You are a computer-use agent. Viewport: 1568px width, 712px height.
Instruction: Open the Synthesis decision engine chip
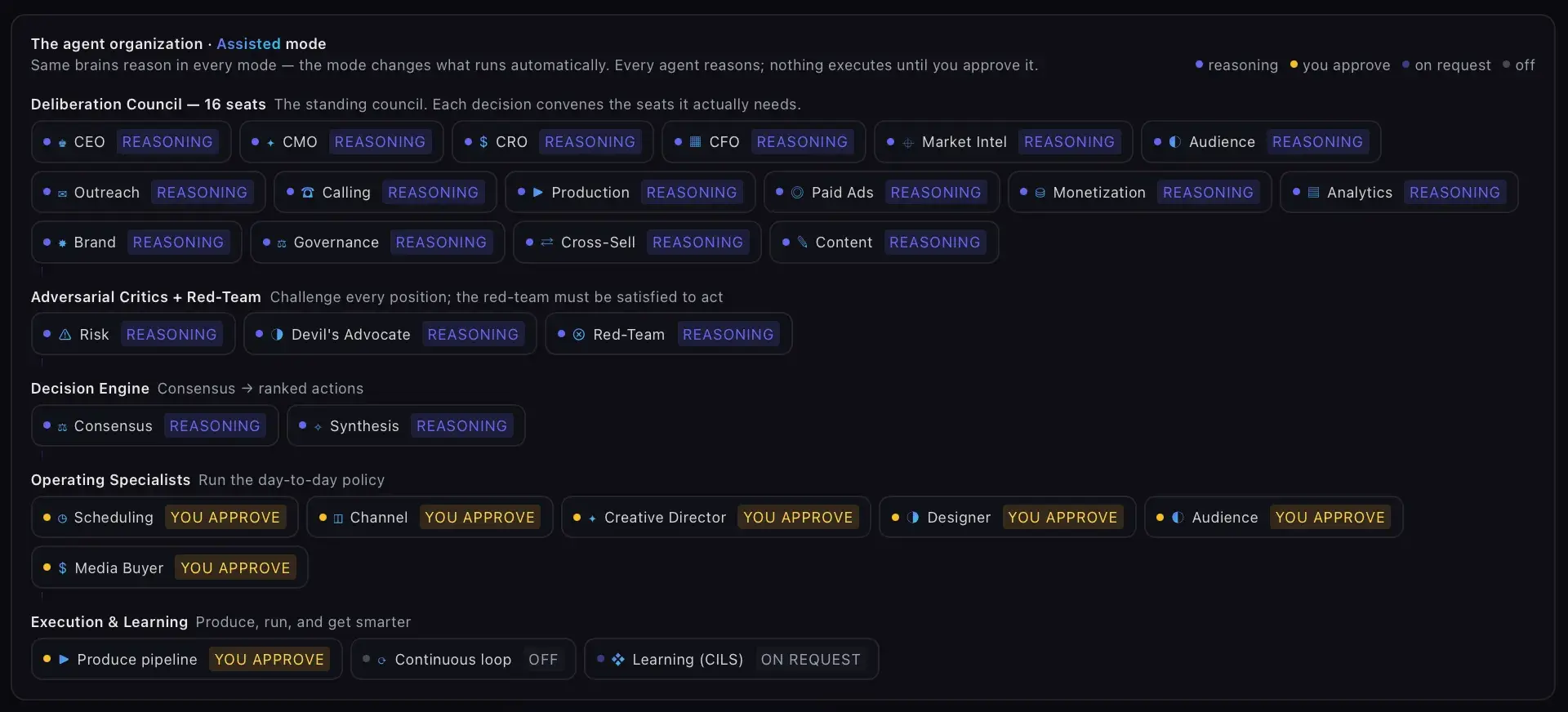coord(406,426)
